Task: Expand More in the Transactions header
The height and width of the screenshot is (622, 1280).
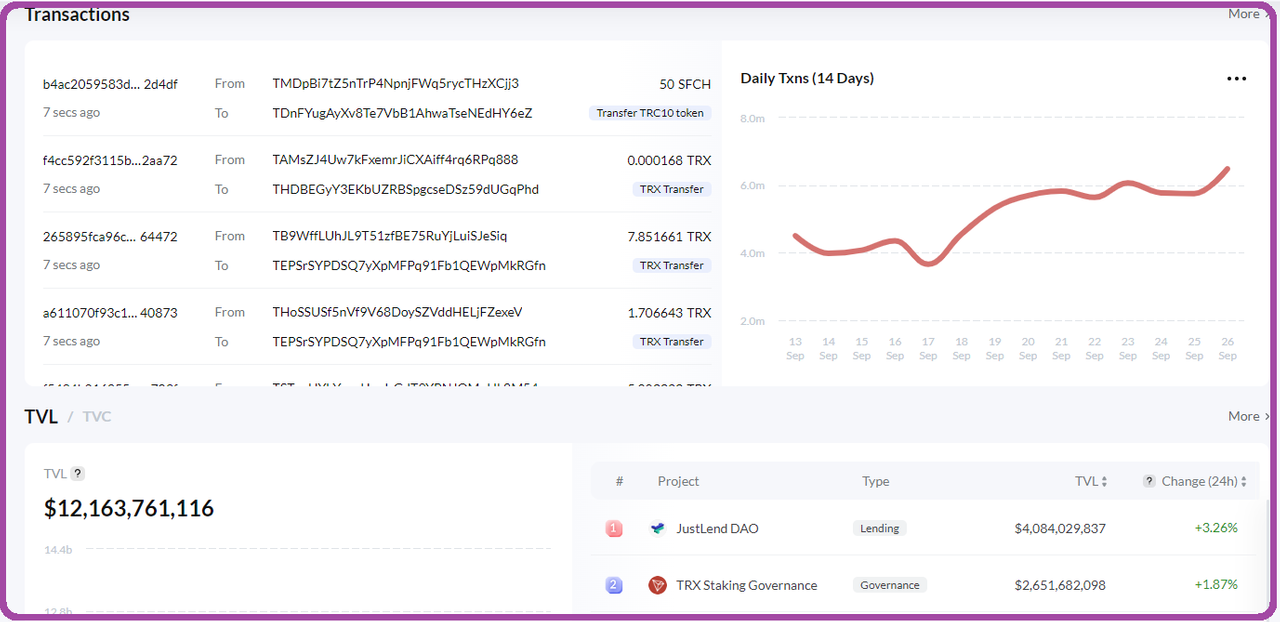Action: click(x=1243, y=13)
